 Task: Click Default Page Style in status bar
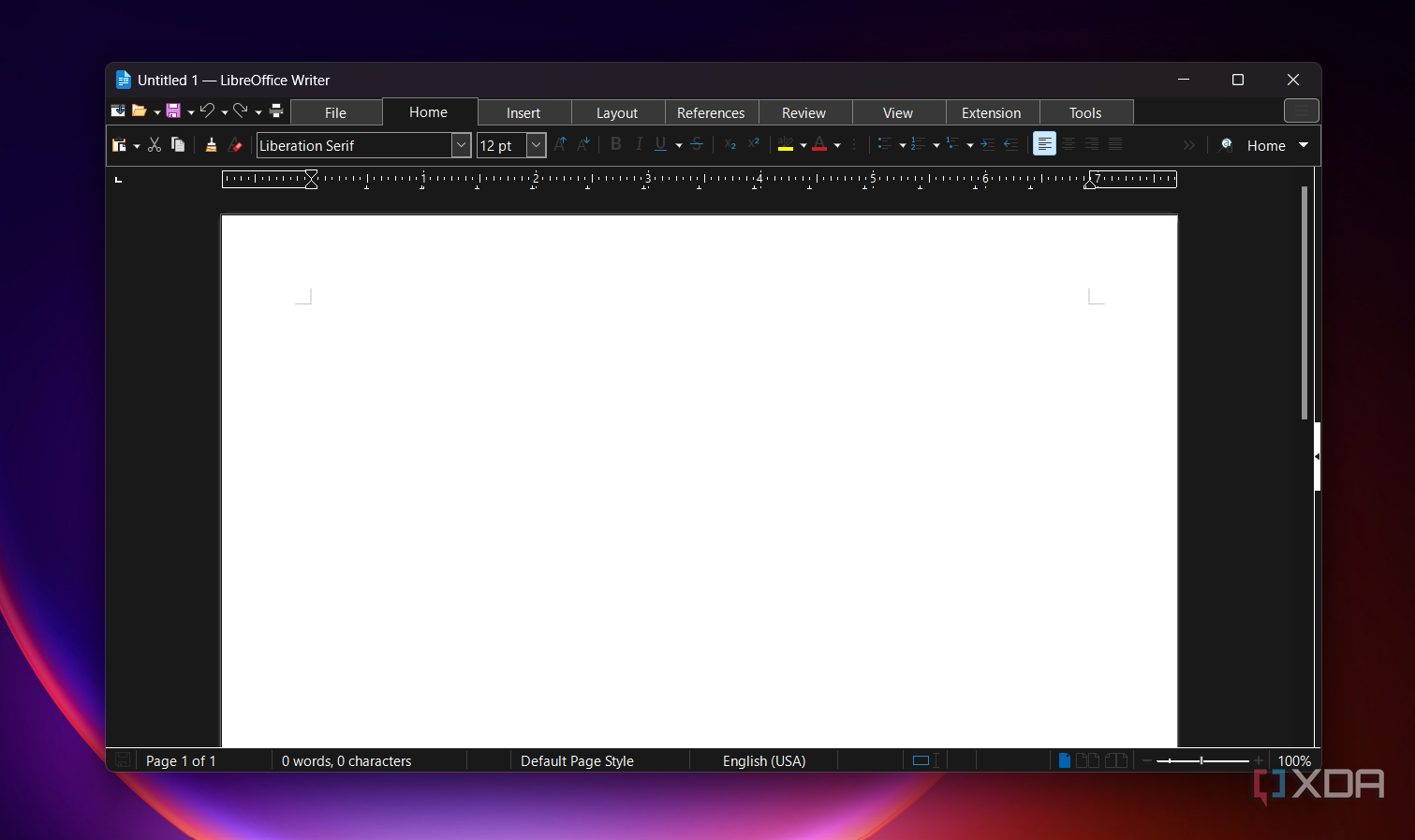pos(577,760)
